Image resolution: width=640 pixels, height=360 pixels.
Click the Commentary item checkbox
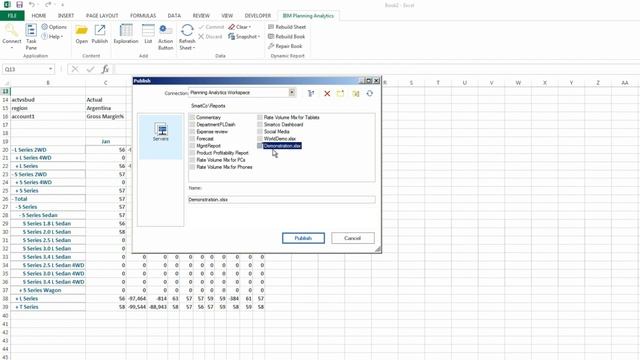[x=192, y=118]
